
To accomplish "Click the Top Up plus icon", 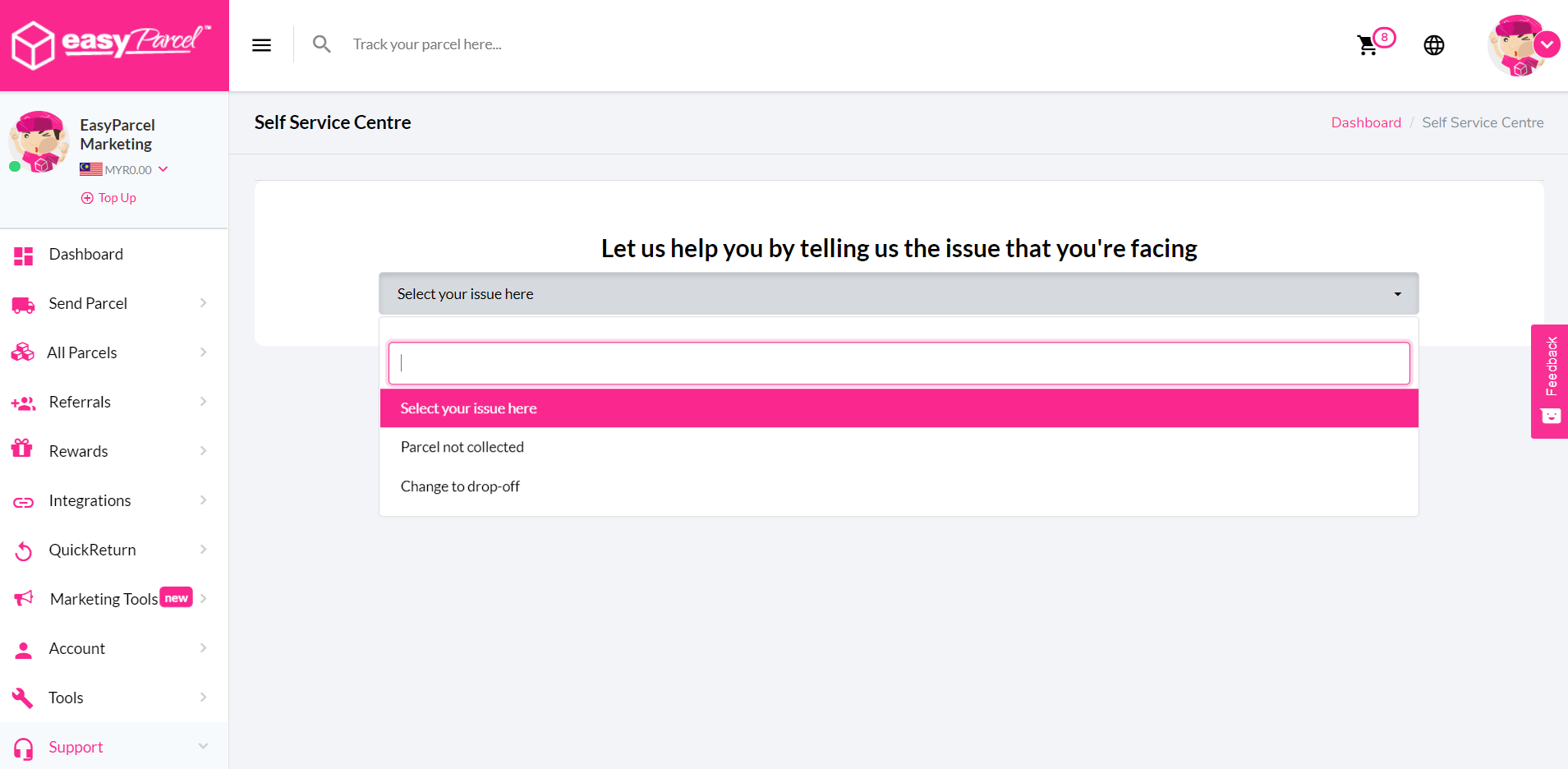I will (x=87, y=198).
